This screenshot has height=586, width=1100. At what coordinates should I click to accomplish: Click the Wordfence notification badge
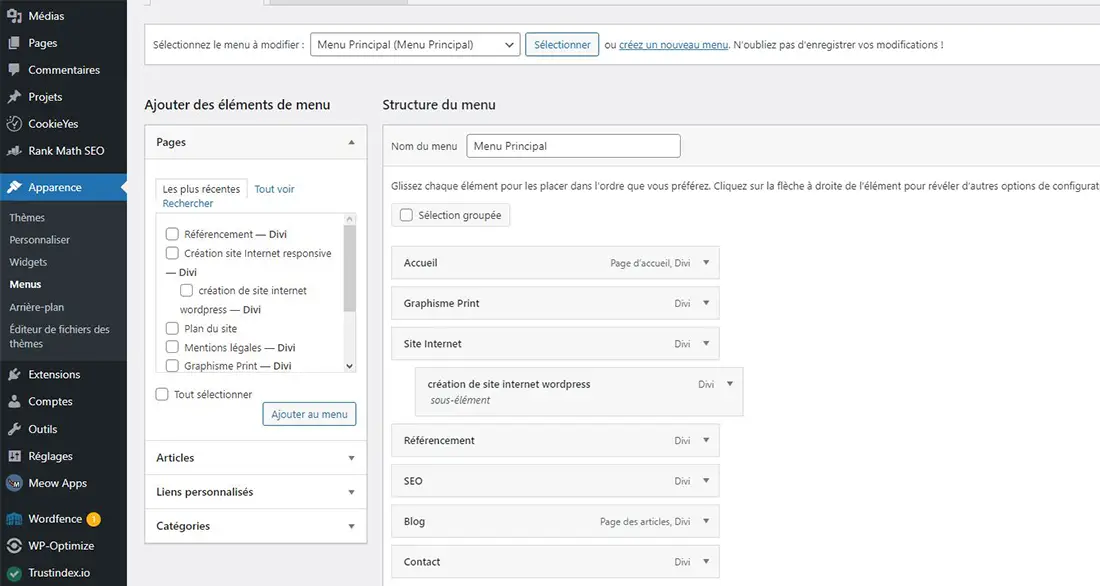point(93,519)
